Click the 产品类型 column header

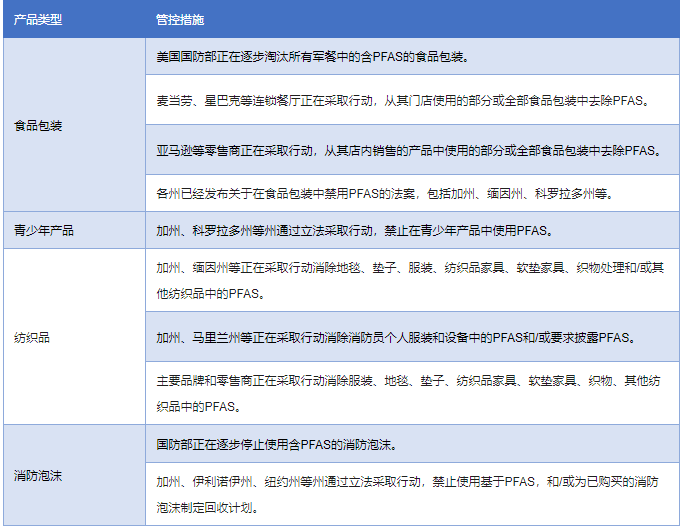point(38,19)
